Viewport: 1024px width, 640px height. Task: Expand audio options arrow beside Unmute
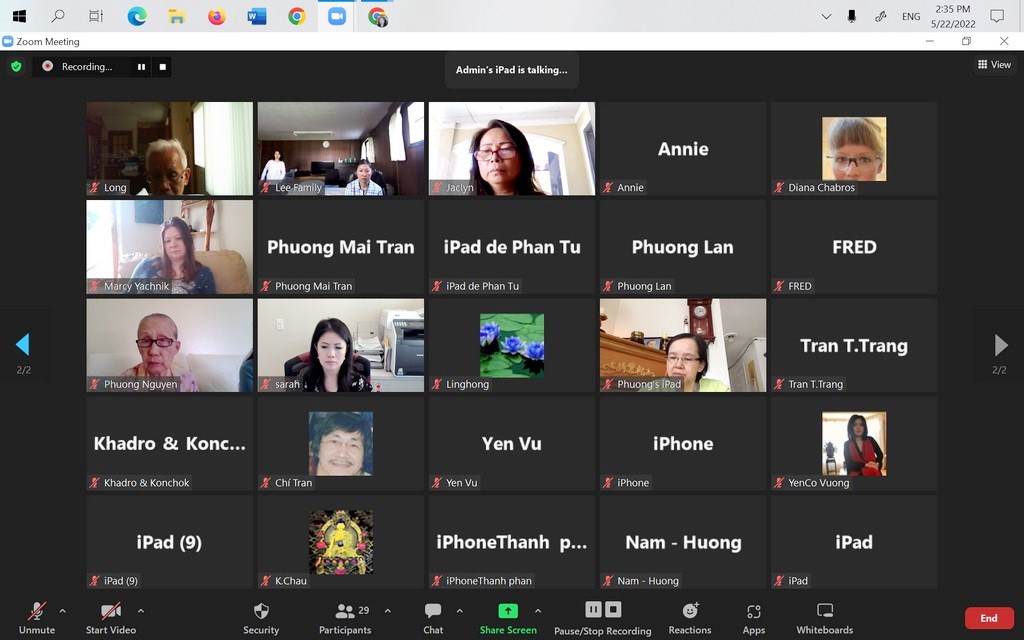(62, 611)
